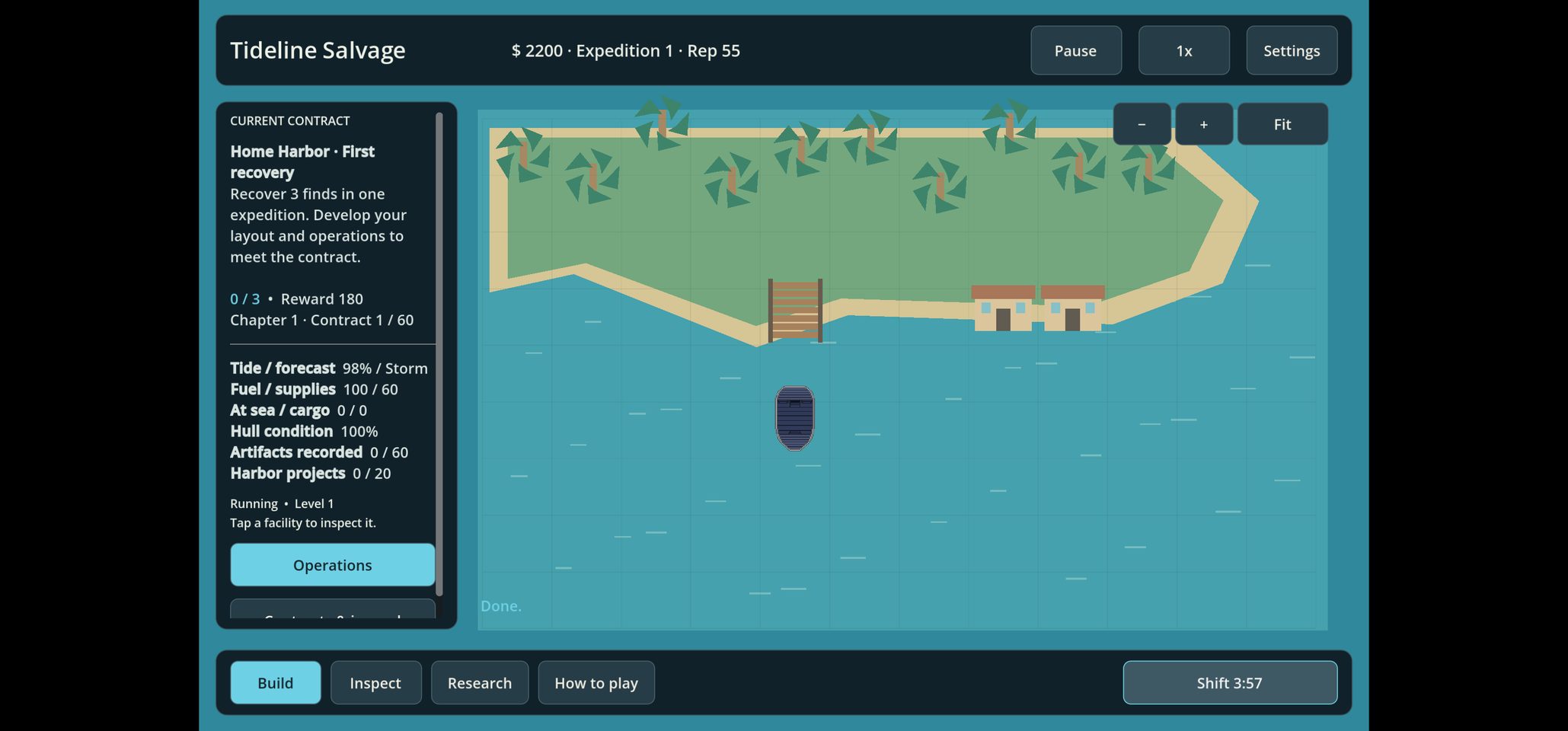The height and width of the screenshot is (731, 1568).
Task: Select the wooden dock on the shore
Action: click(795, 311)
